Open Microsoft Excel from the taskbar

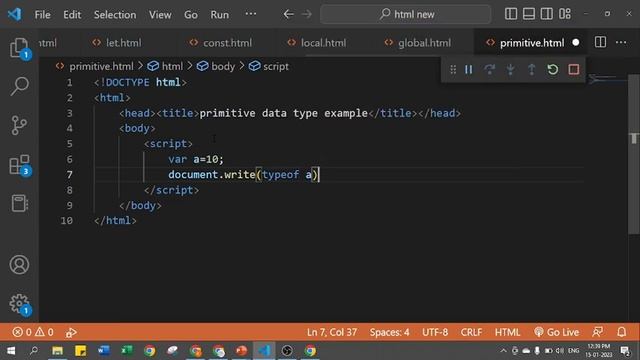click(127, 350)
